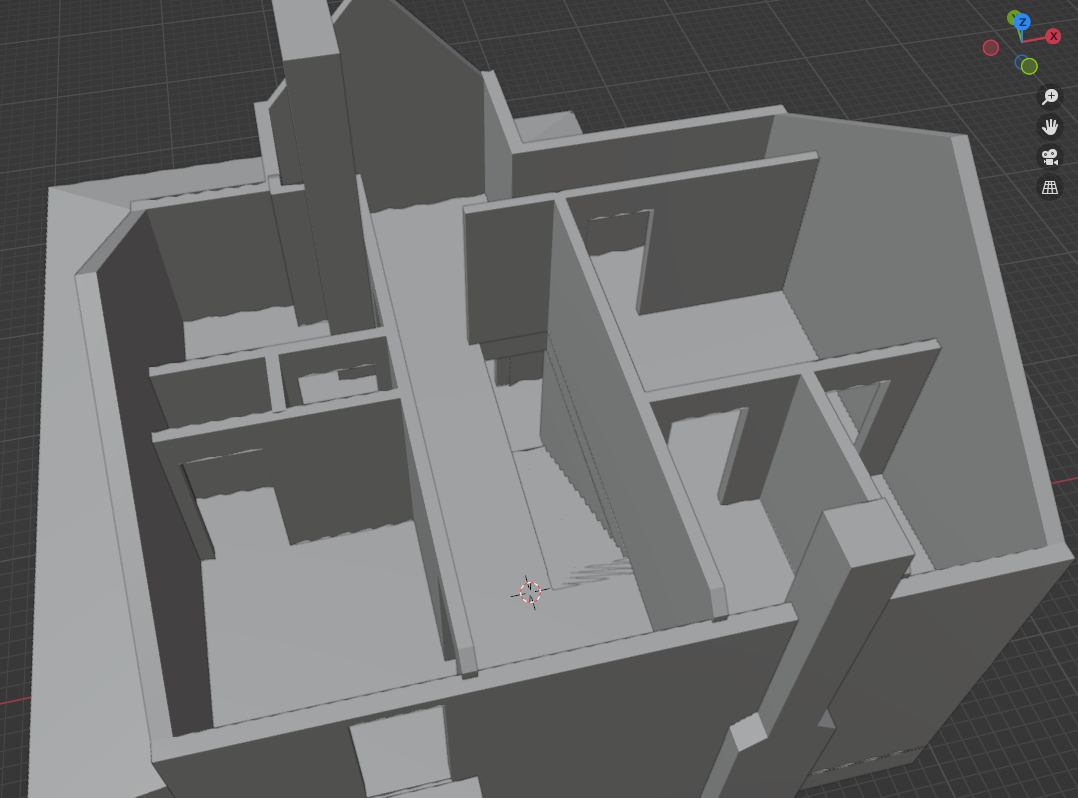Toggle the camera view

click(1050, 157)
